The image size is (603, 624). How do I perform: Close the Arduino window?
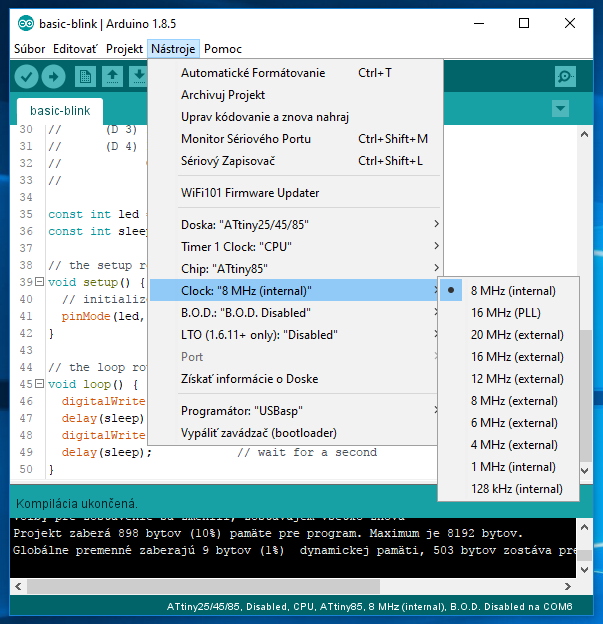coord(570,23)
